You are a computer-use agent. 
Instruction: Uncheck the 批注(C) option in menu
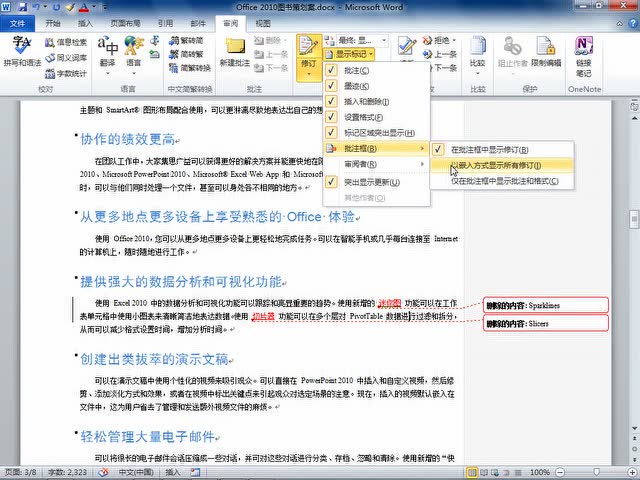coord(356,71)
